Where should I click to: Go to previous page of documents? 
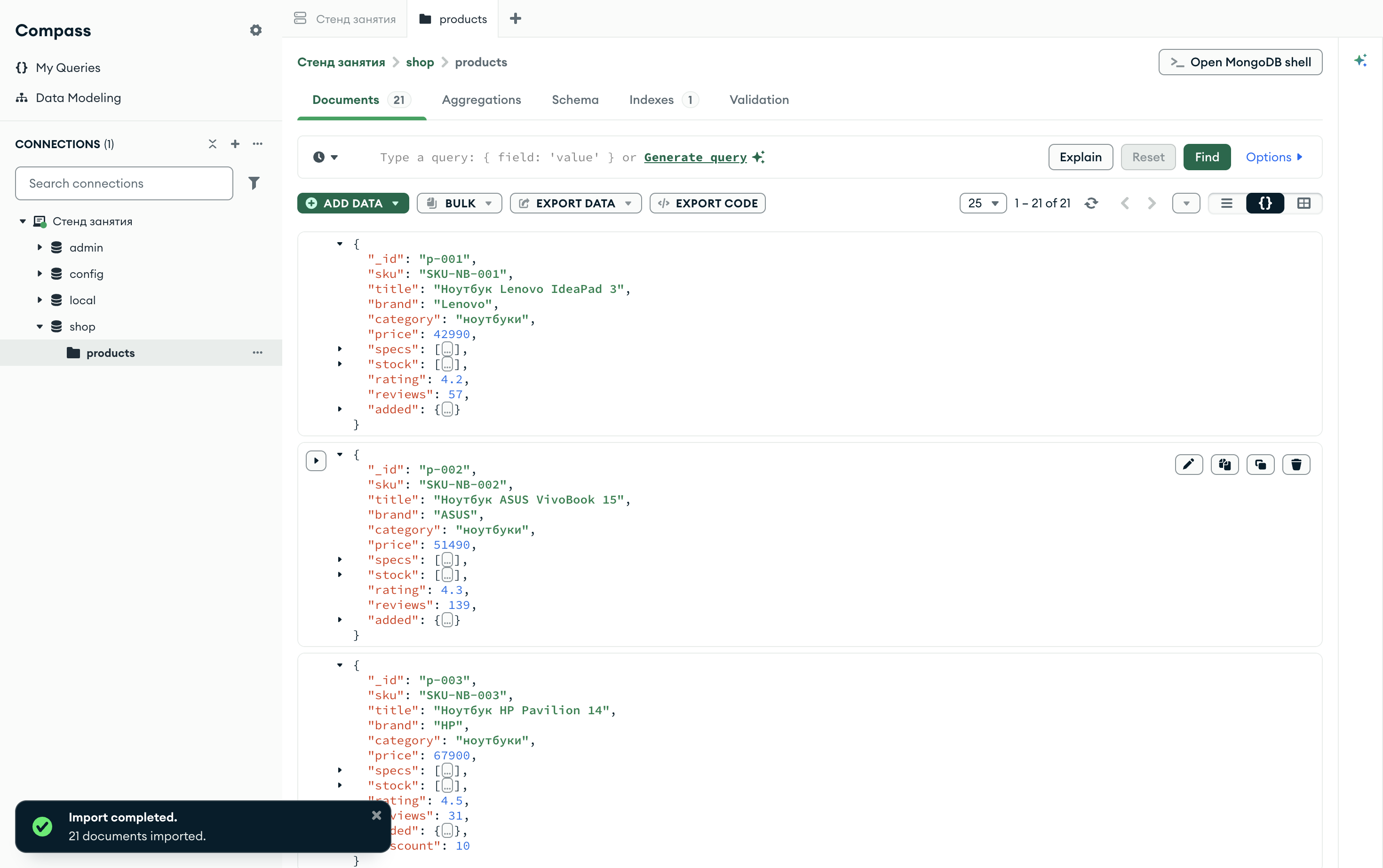[x=1125, y=203]
